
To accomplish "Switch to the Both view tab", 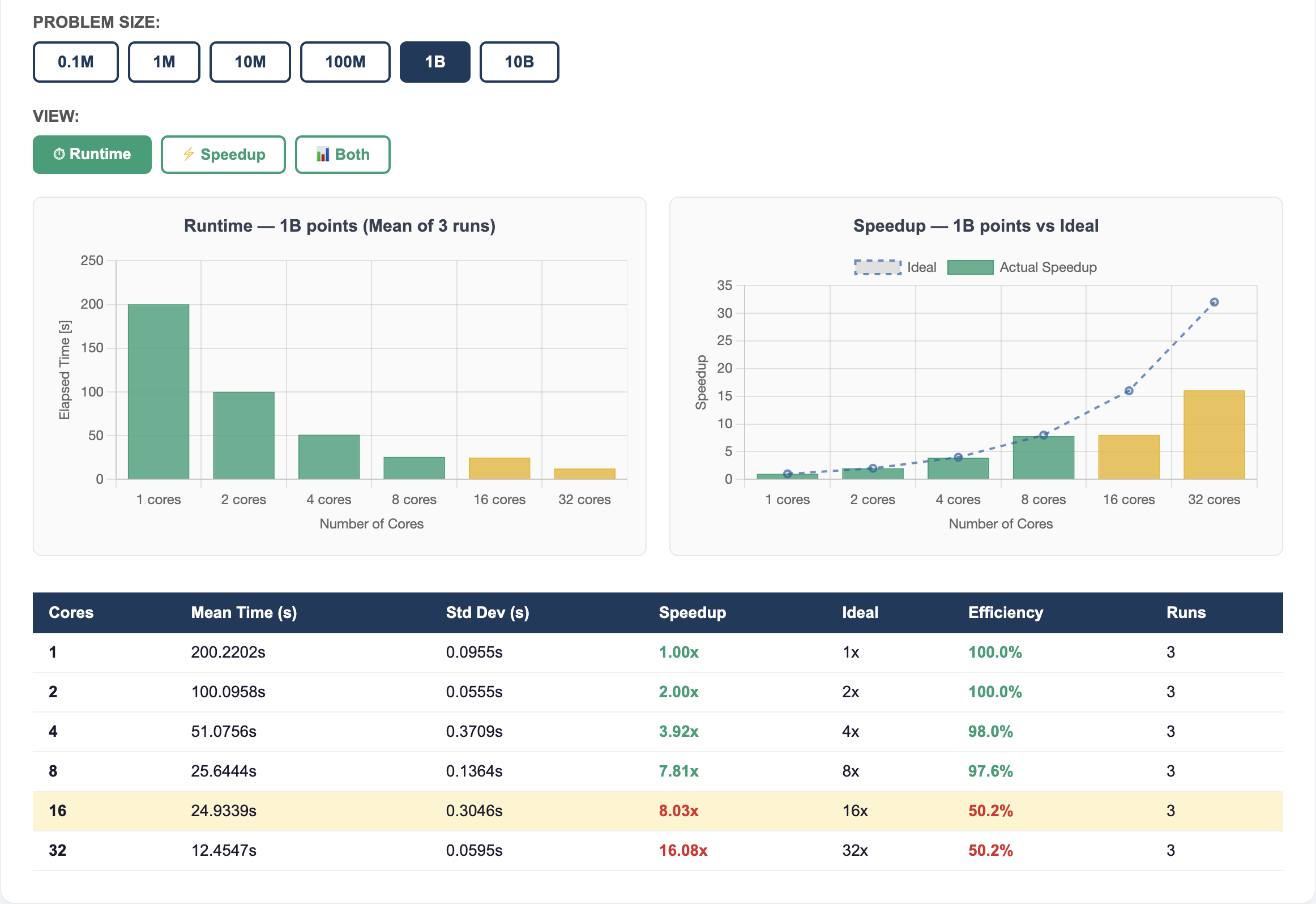I will pyautogui.click(x=343, y=155).
